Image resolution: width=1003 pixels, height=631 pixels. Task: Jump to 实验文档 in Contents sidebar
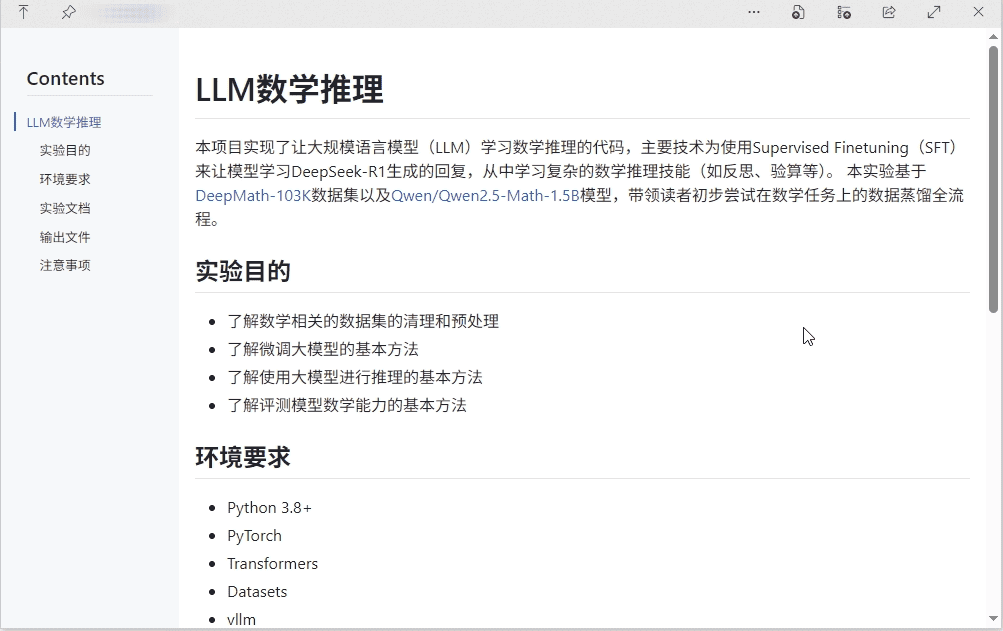(65, 208)
